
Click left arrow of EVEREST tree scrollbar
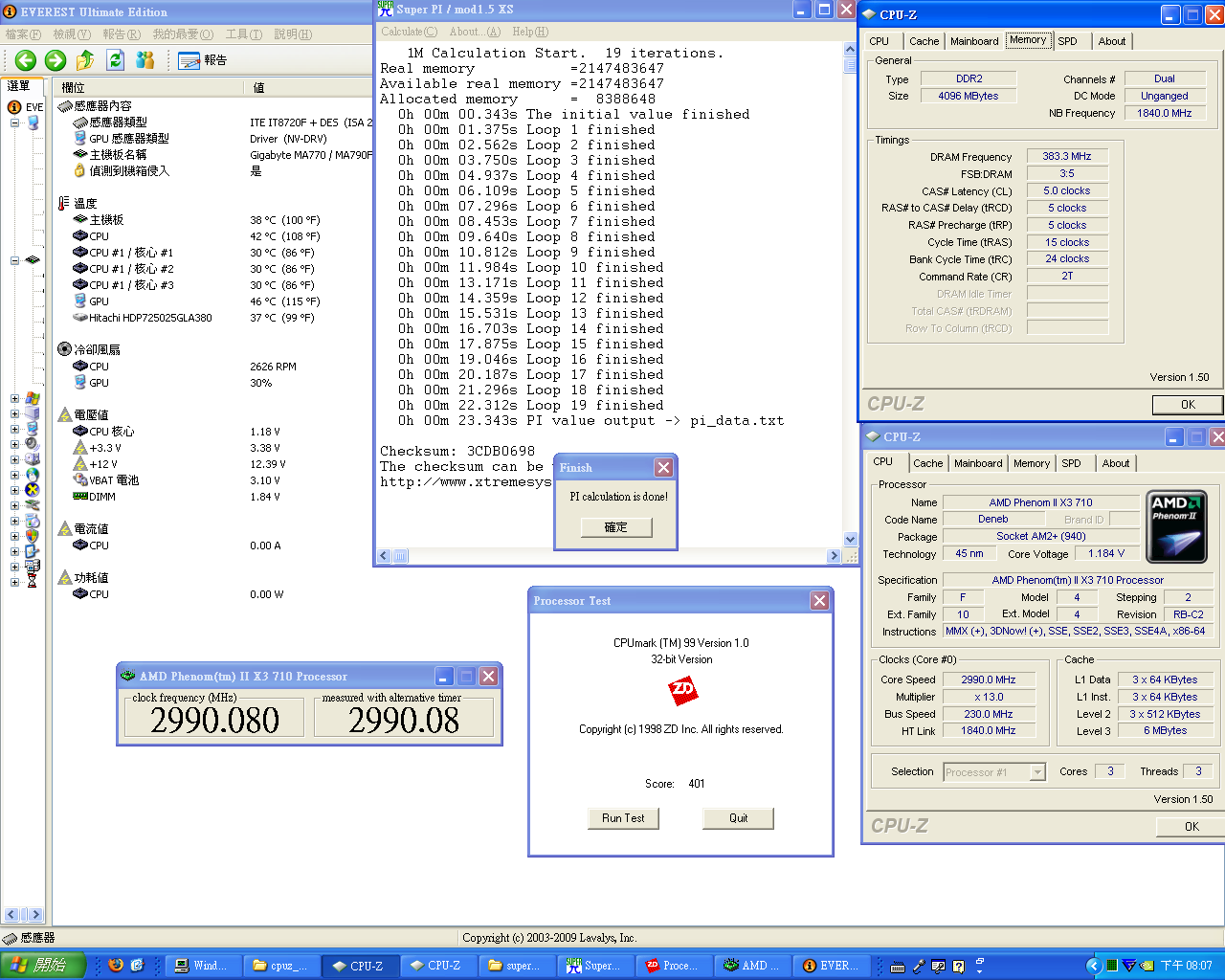coord(12,915)
